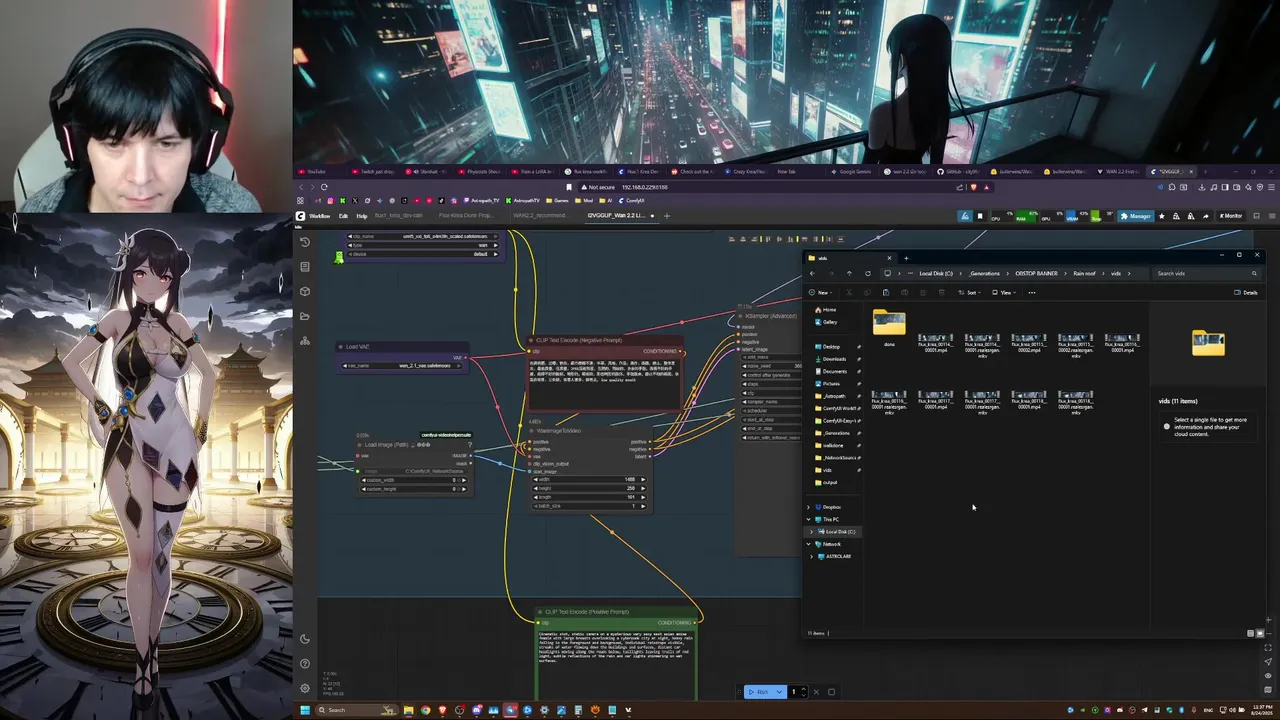Collapse the Load VAE node toggle dot

pyautogui.click(x=339, y=347)
